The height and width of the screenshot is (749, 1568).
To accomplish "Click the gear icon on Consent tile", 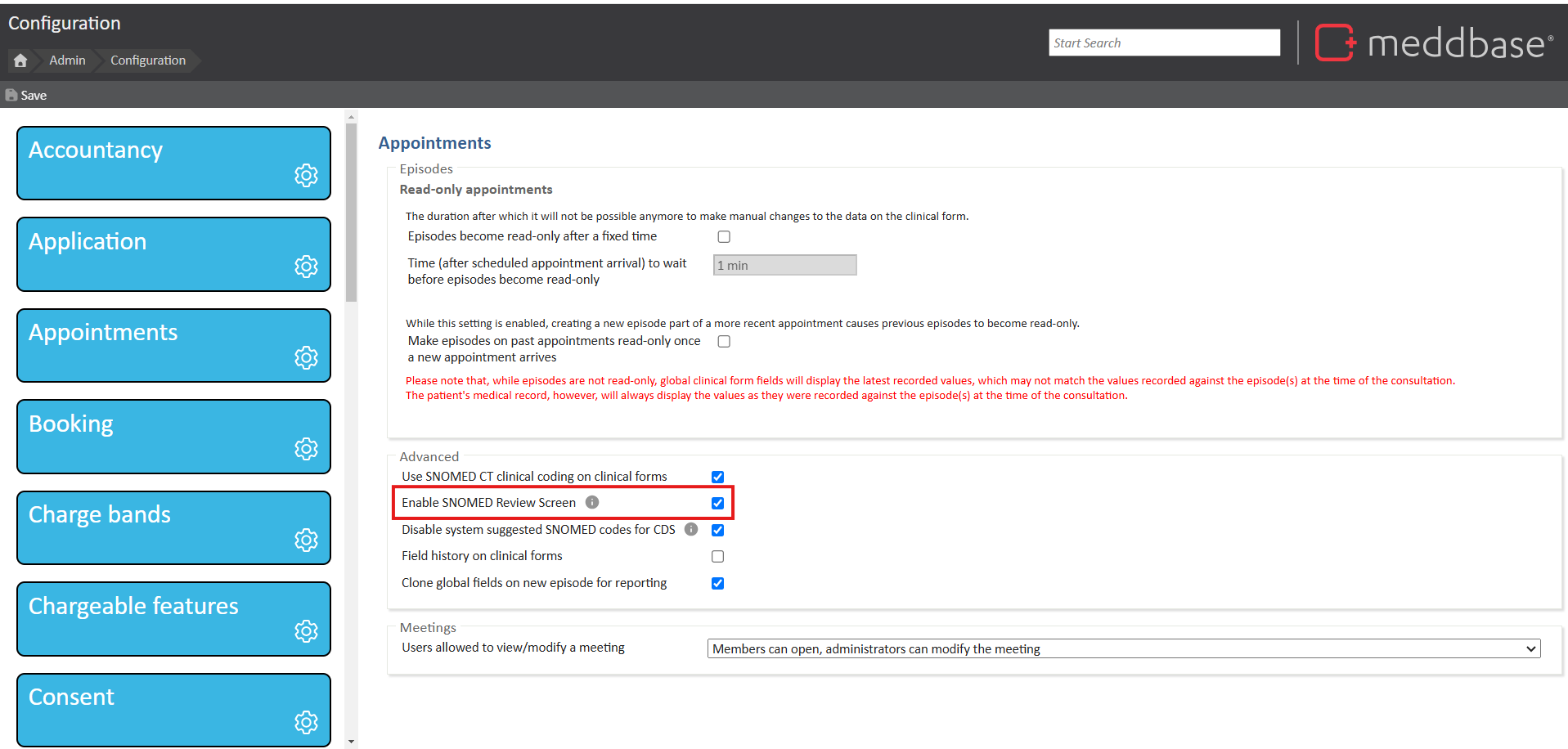I will tap(306, 722).
